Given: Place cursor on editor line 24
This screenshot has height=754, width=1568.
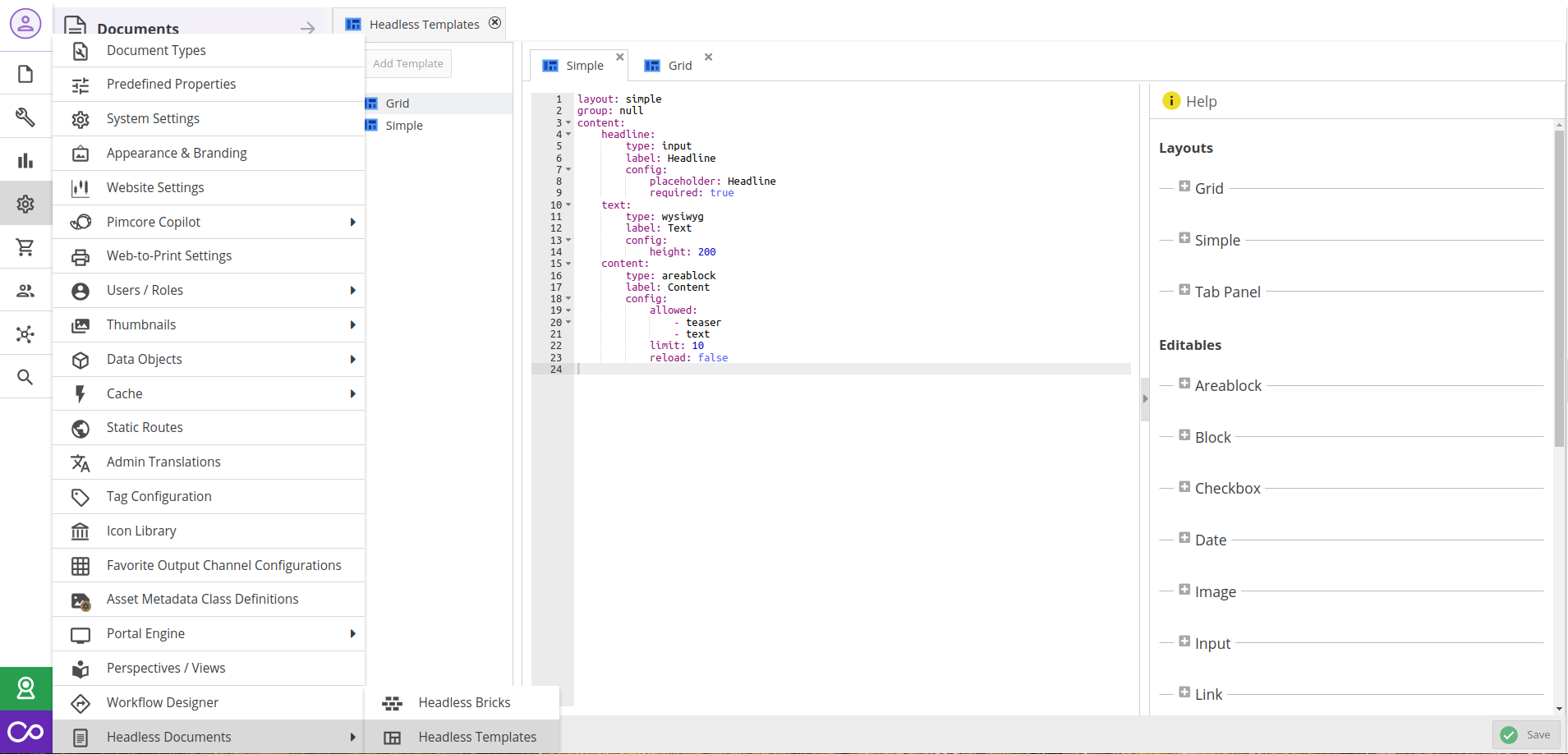Looking at the screenshot, I should [x=853, y=370].
